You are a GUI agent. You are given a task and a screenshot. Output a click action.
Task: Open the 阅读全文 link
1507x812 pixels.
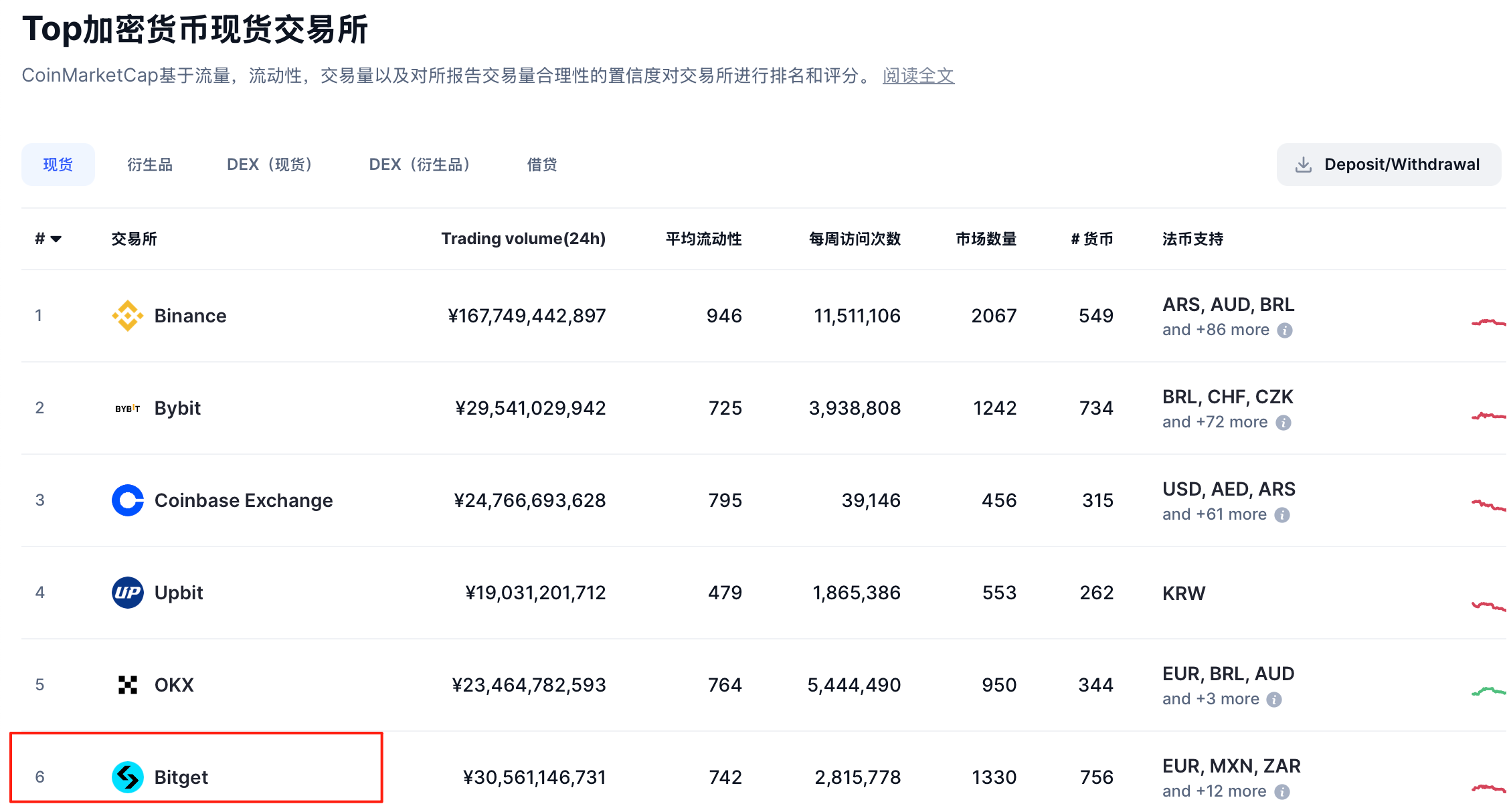(918, 76)
